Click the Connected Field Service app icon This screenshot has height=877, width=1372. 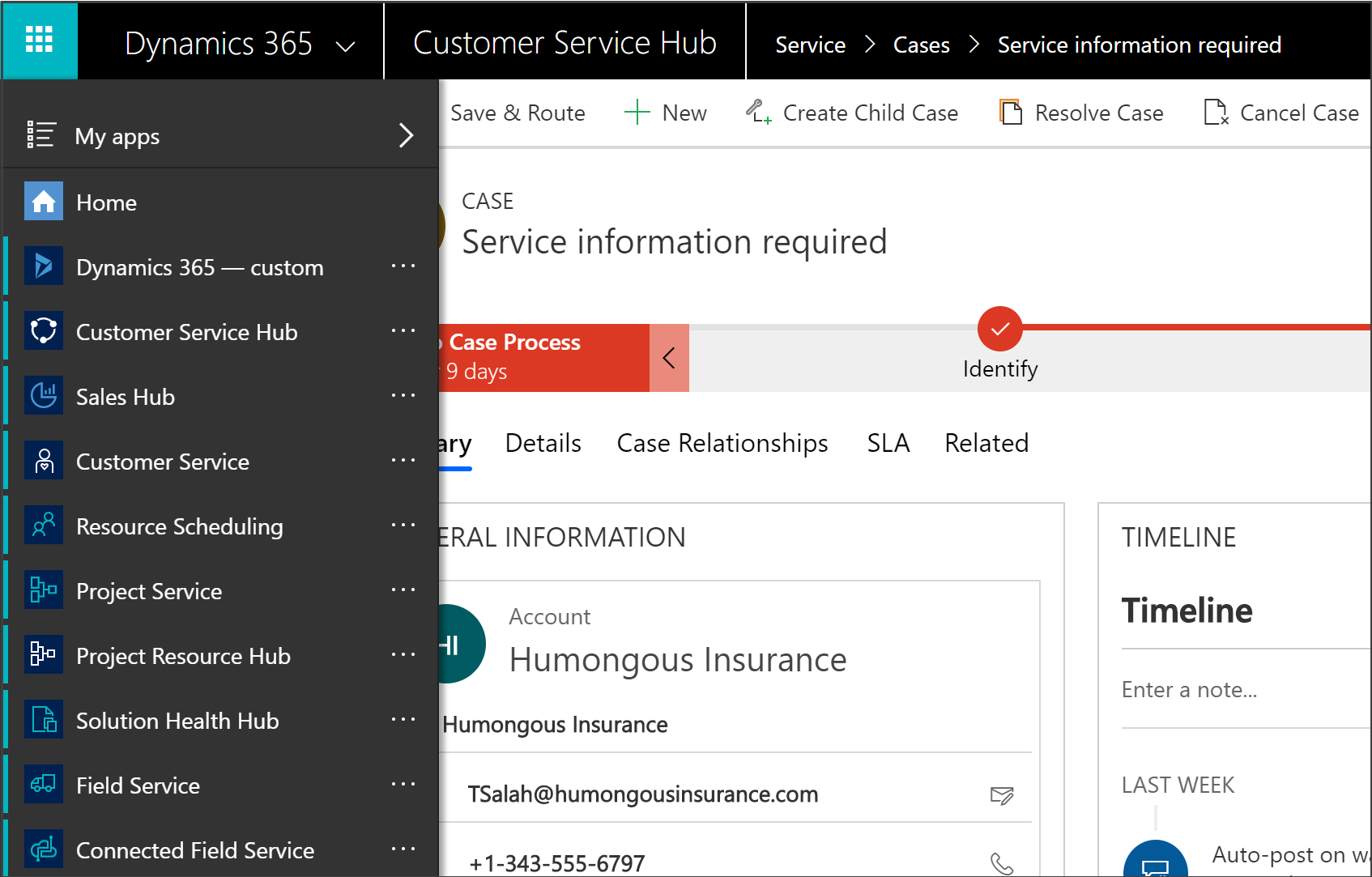tap(44, 849)
